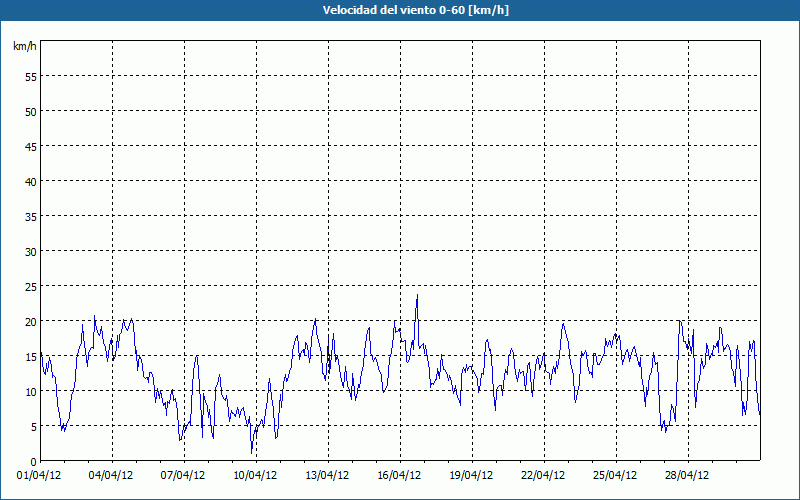Click the 40 value on the y-axis
The height and width of the screenshot is (500, 800).
pyautogui.click(x=31, y=182)
